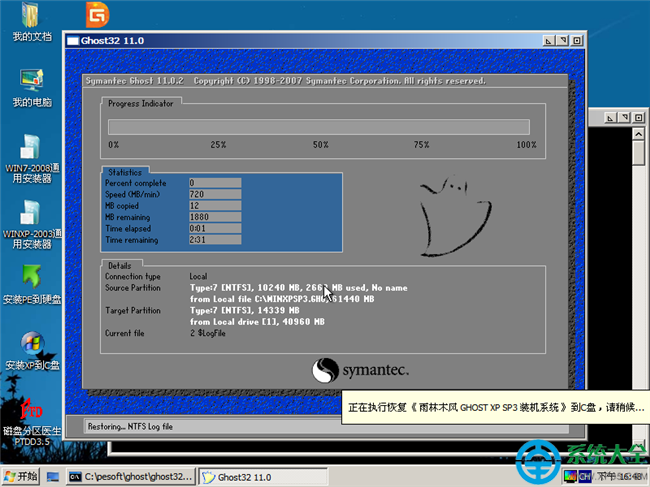The height and width of the screenshot is (487, 650).
Task: Close the Ghost32 11.0 window
Action: (577, 41)
